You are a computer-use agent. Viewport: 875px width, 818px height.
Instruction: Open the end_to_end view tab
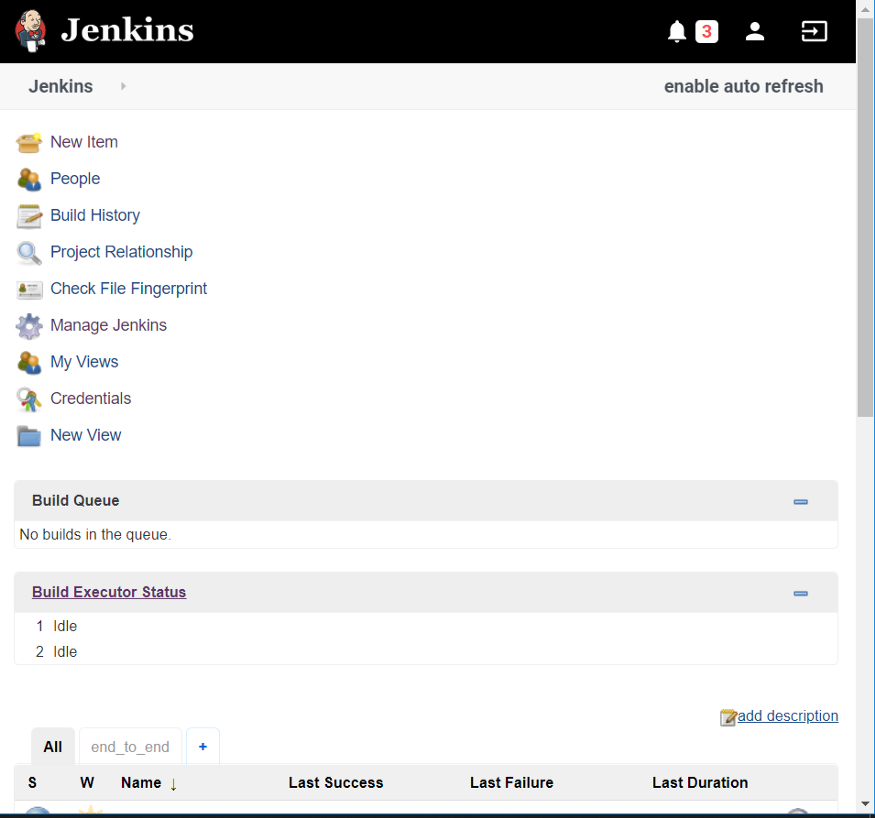pyautogui.click(x=129, y=746)
